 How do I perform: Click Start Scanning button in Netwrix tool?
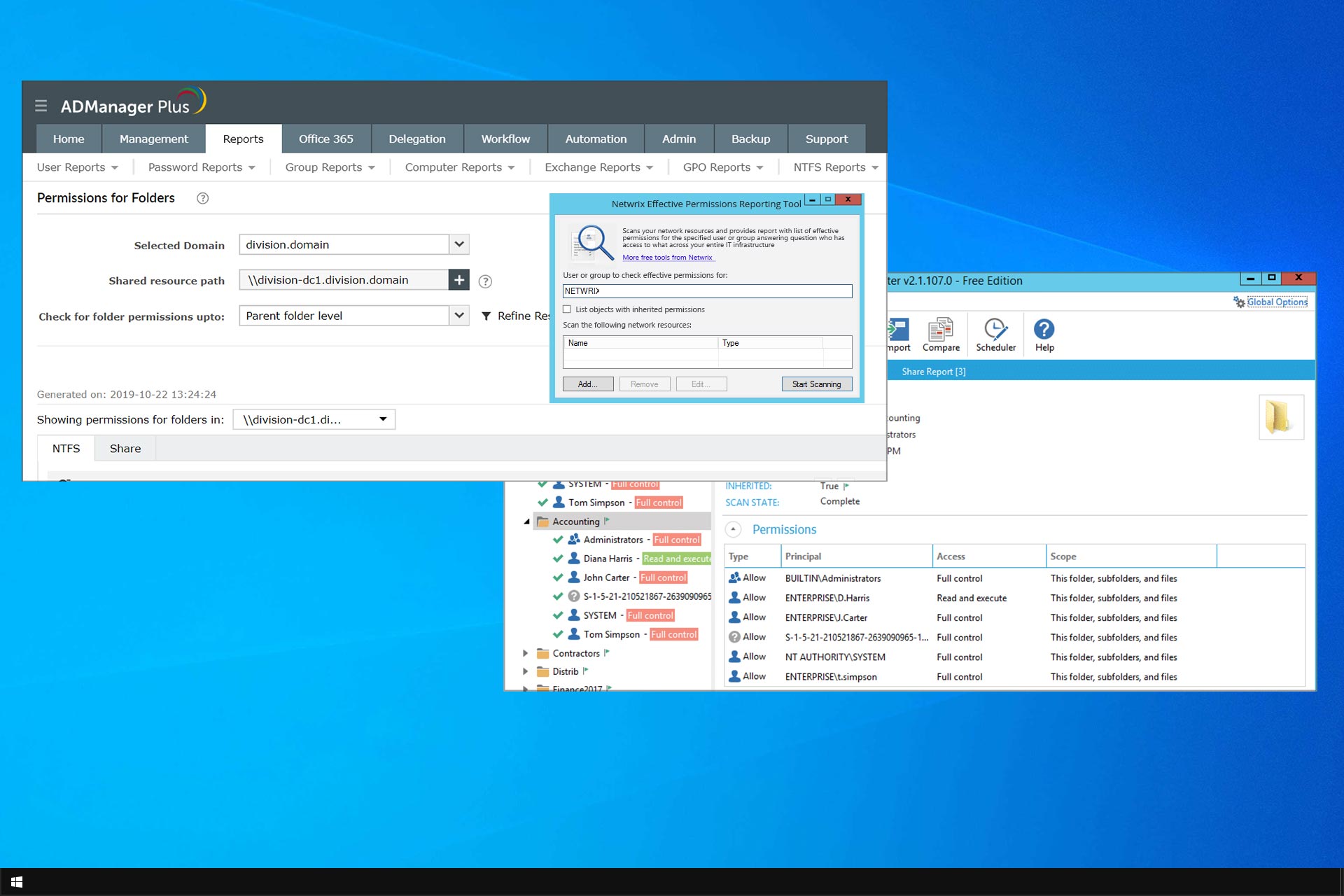tap(815, 384)
